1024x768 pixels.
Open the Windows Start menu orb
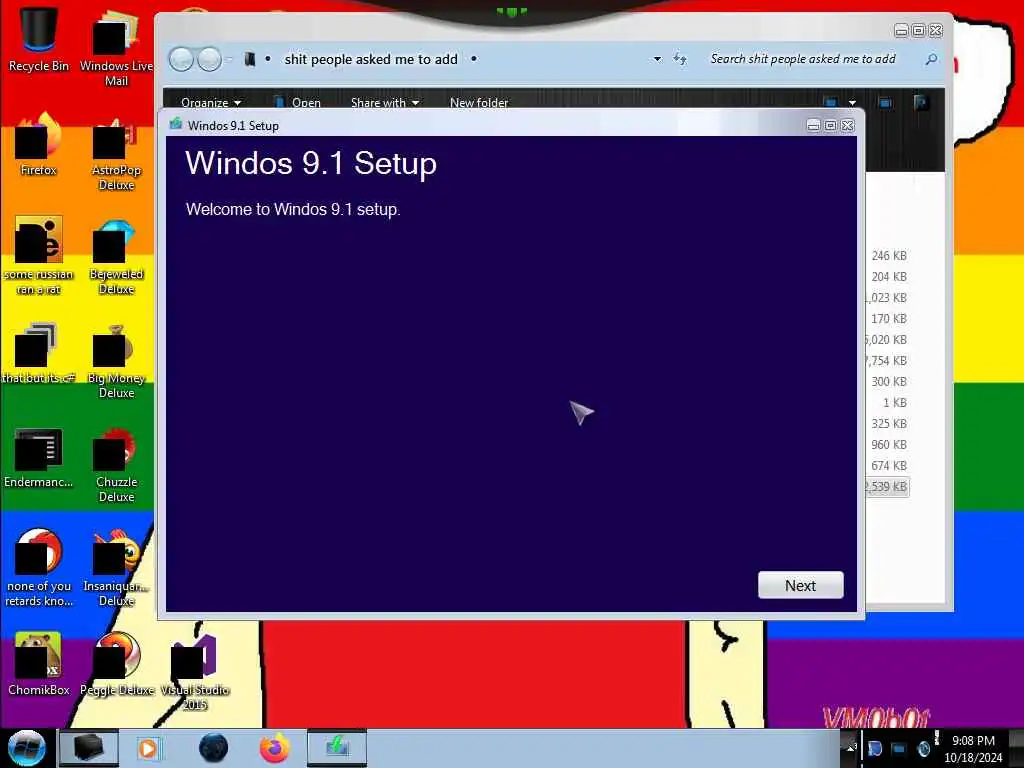tap(26, 748)
